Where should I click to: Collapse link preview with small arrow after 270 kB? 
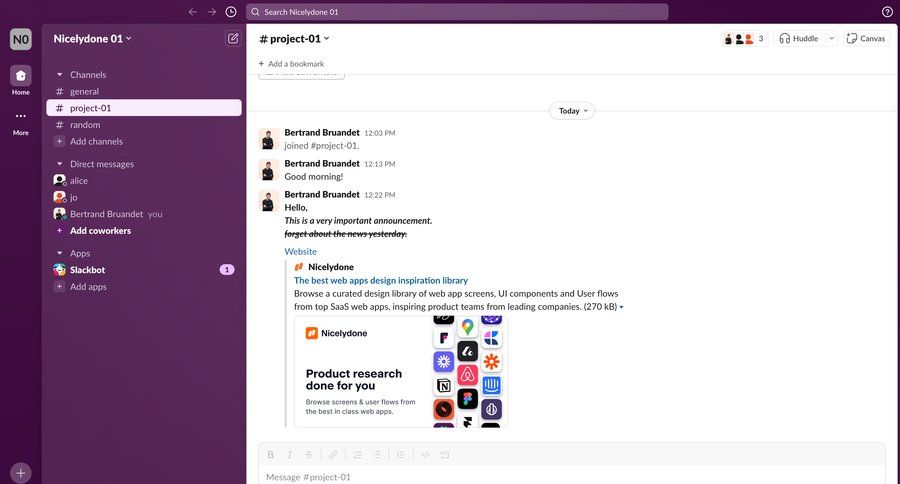[622, 307]
